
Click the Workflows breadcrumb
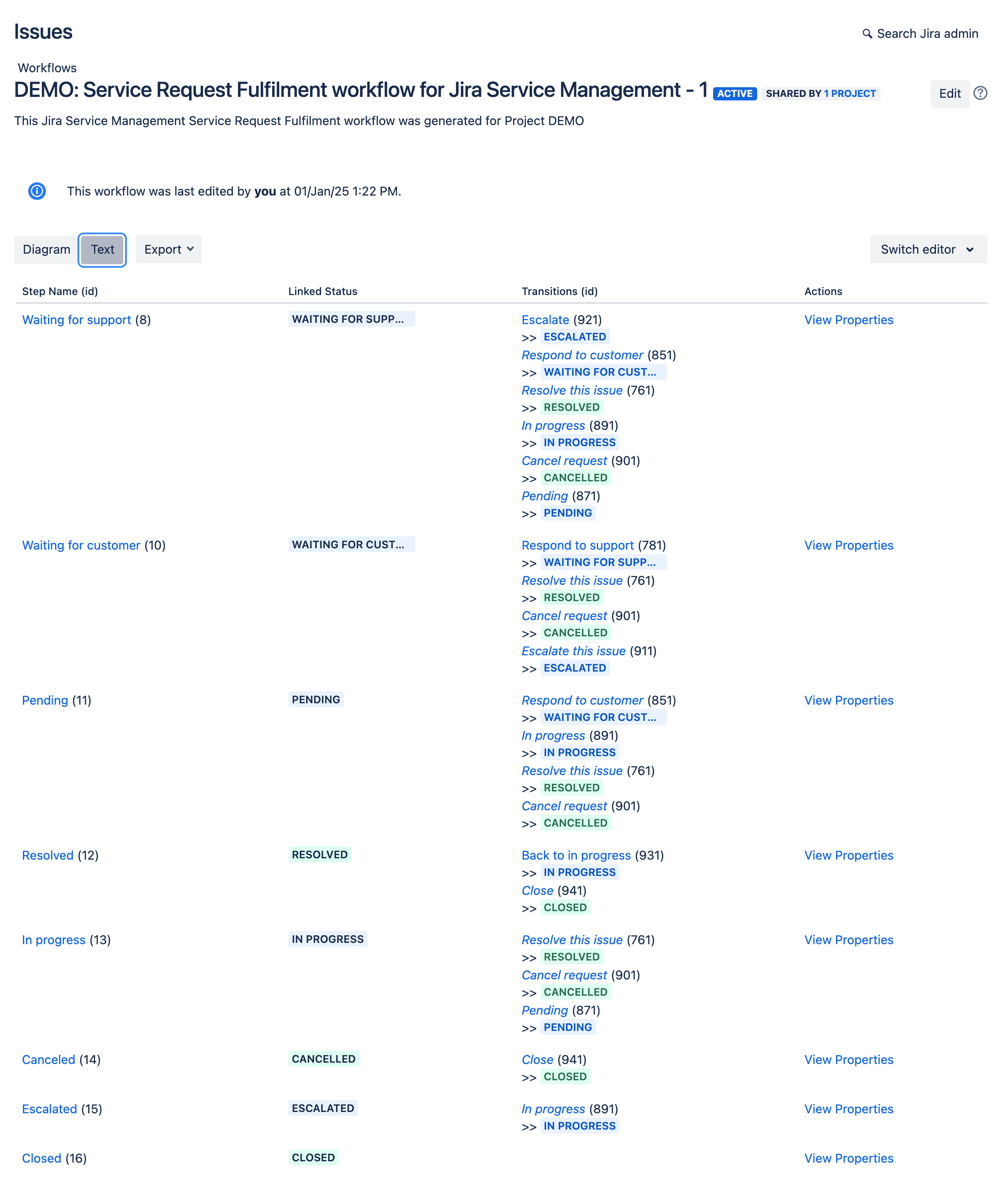[x=47, y=68]
